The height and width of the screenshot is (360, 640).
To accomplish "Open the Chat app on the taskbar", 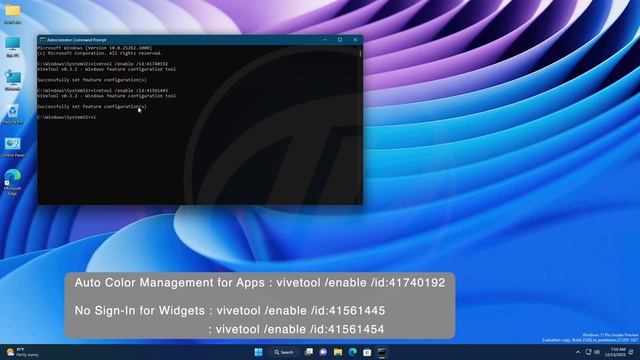I will pos(323,352).
